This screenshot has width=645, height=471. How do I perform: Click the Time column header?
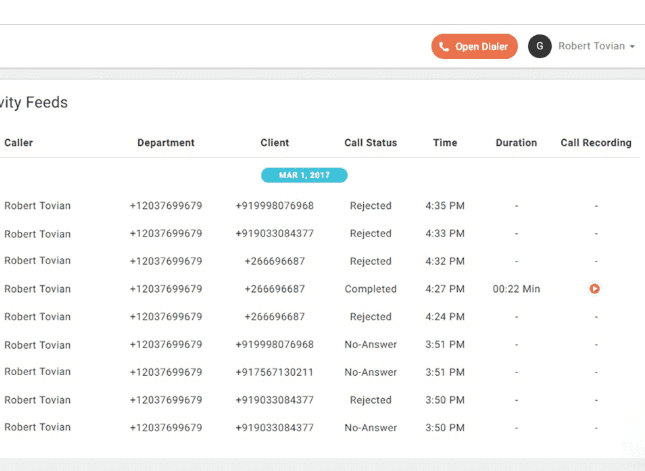click(445, 143)
